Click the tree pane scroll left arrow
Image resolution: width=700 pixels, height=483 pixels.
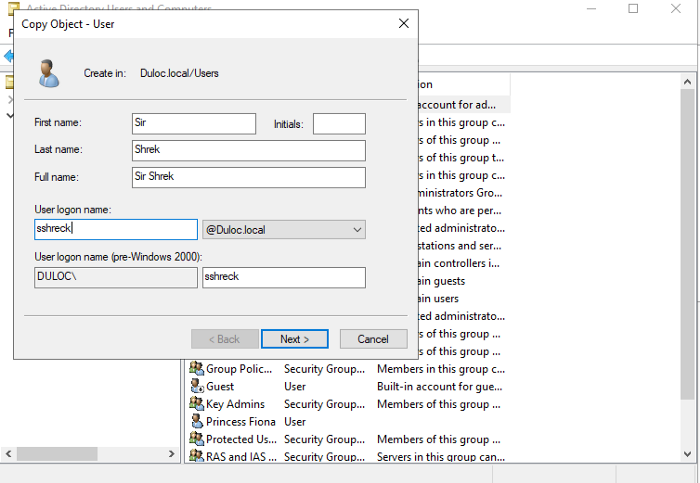8,454
